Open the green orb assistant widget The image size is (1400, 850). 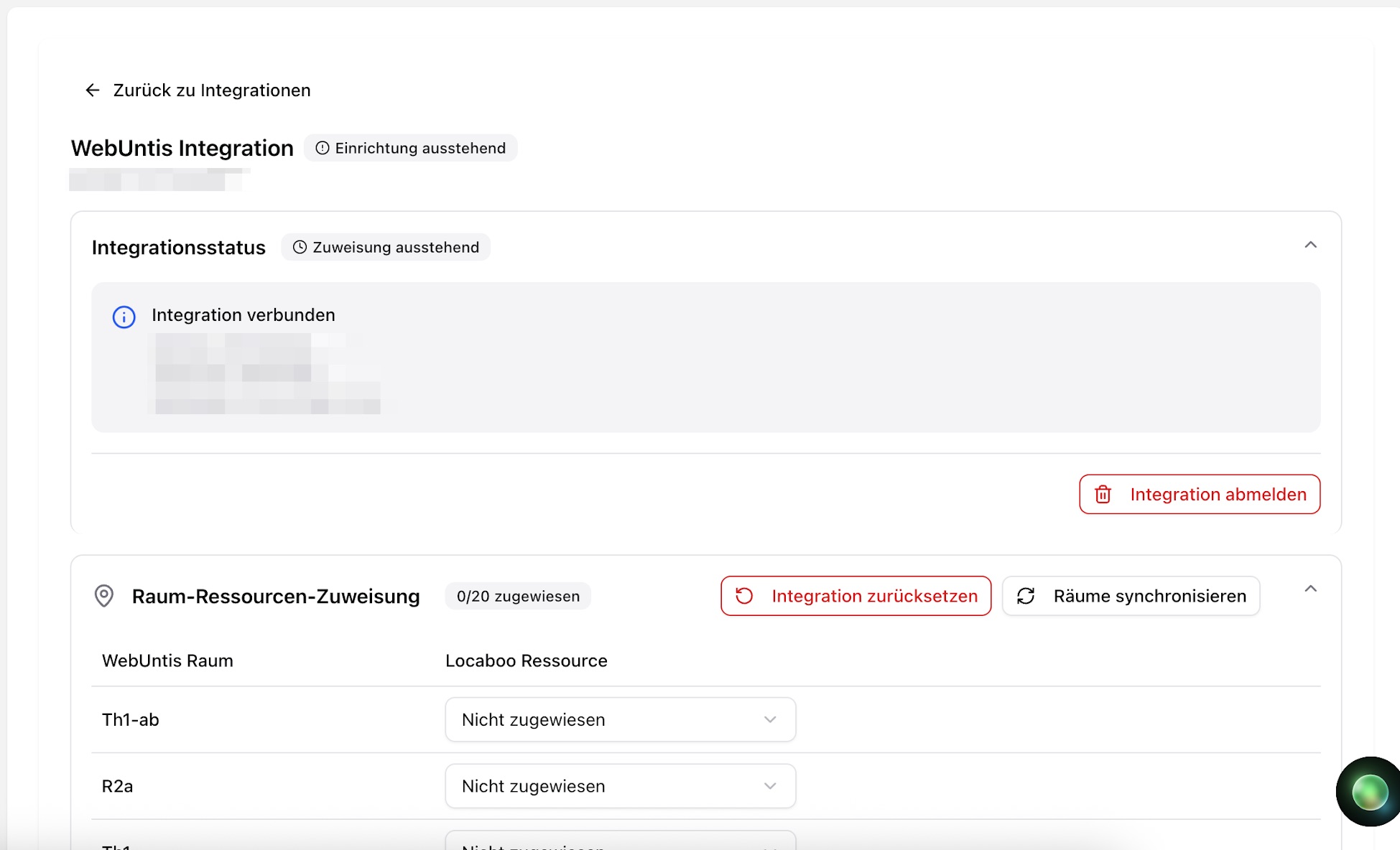(1369, 792)
